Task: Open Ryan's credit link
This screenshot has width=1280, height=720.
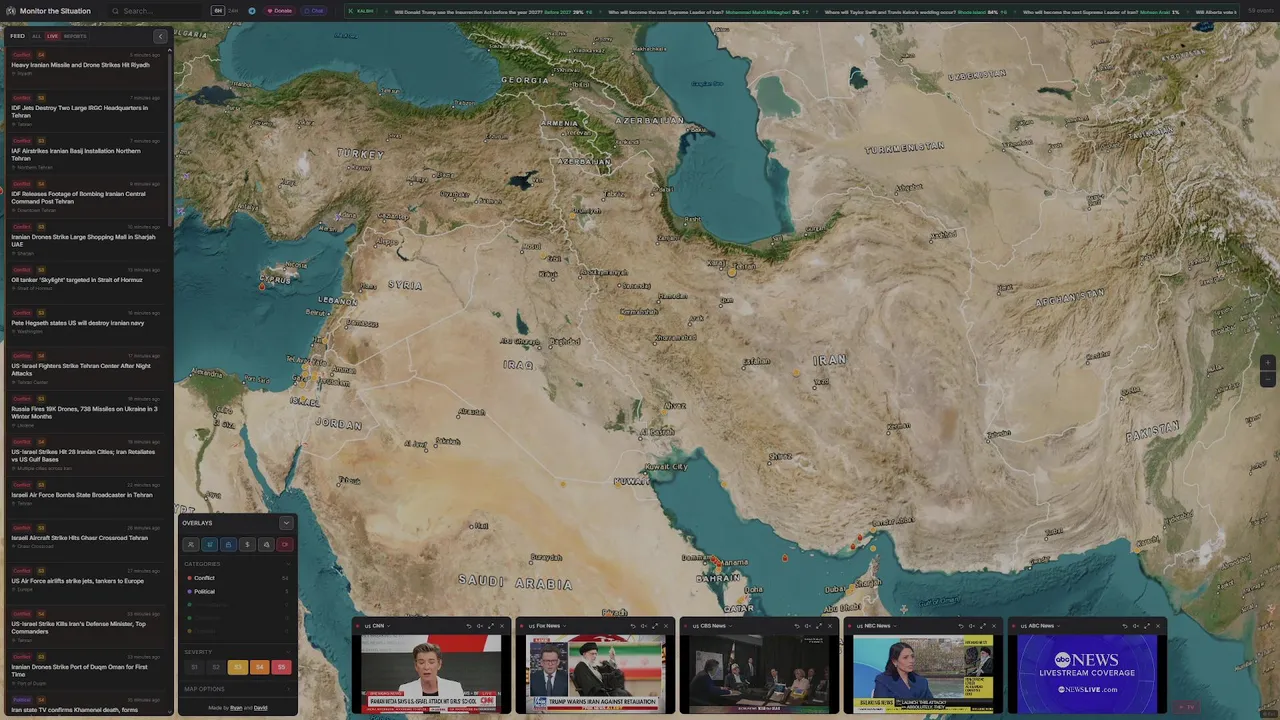Action: coord(236,708)
